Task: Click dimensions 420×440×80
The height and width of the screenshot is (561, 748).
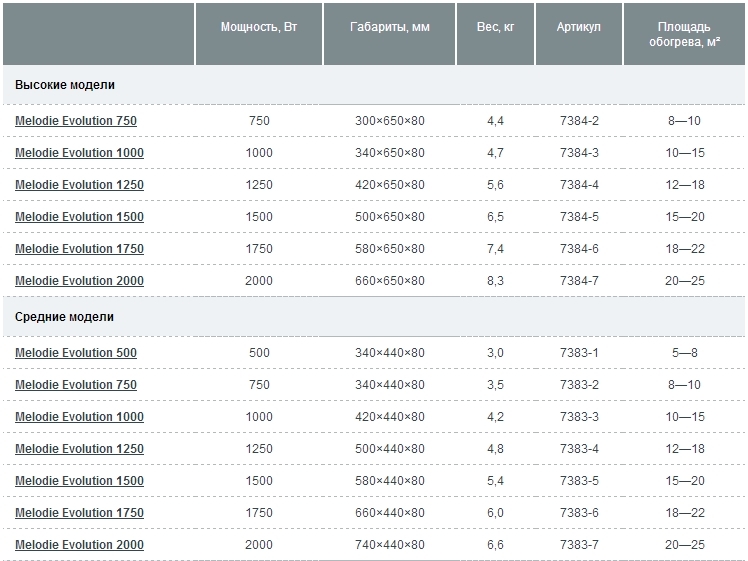Action: coord(390,416)
